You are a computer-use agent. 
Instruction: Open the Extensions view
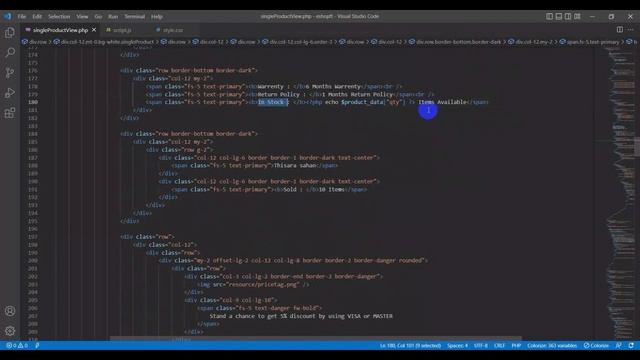[10, 113]
